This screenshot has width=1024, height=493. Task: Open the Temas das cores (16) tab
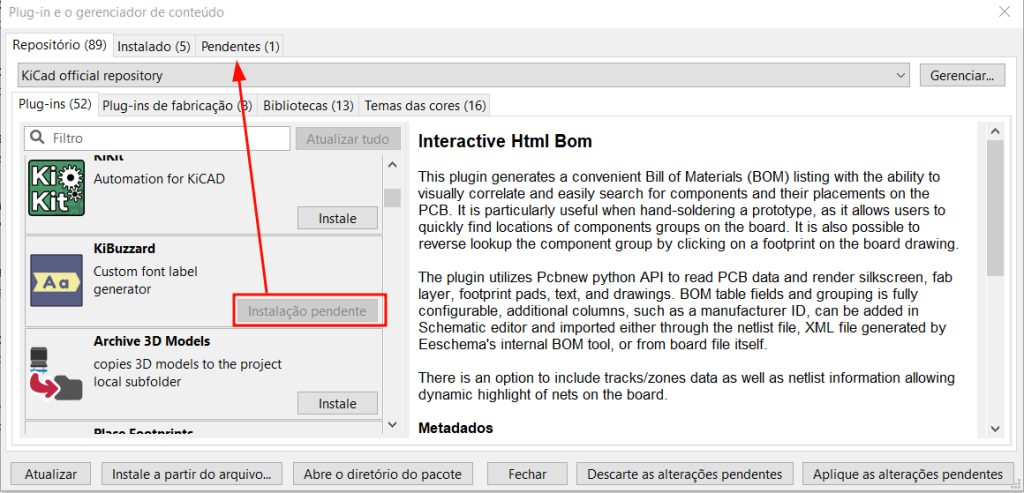coord(425,105)
